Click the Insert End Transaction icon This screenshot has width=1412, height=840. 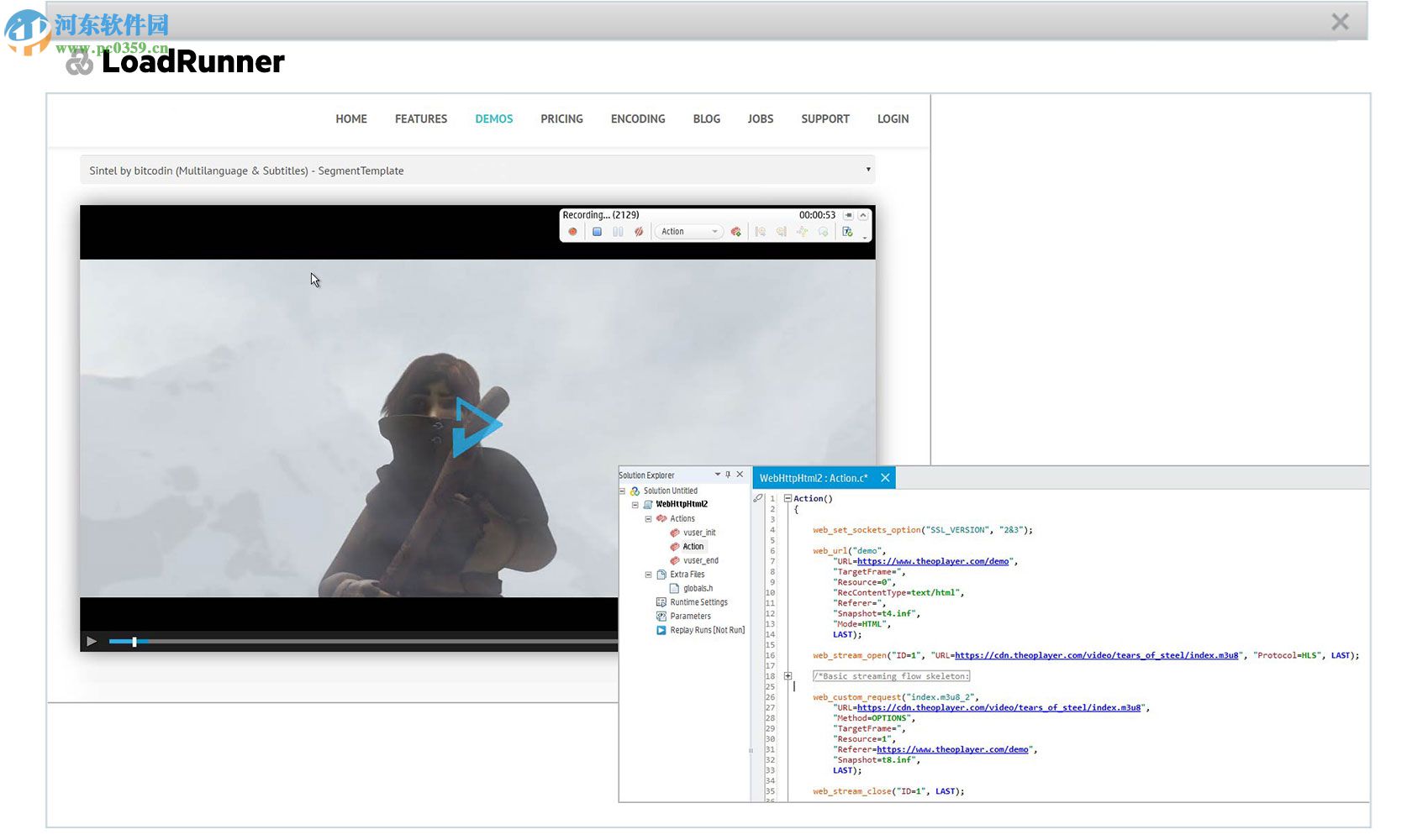pyautogui.click(x=782, y=232)
